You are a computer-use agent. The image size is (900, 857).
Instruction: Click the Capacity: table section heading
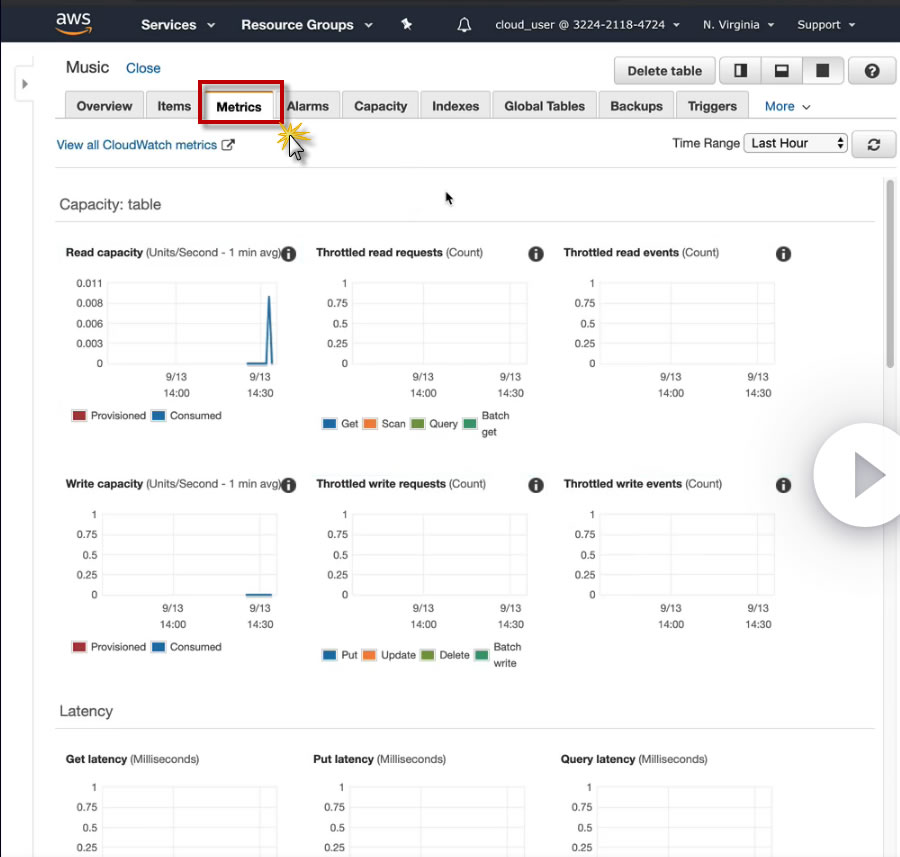coord(110,204)
